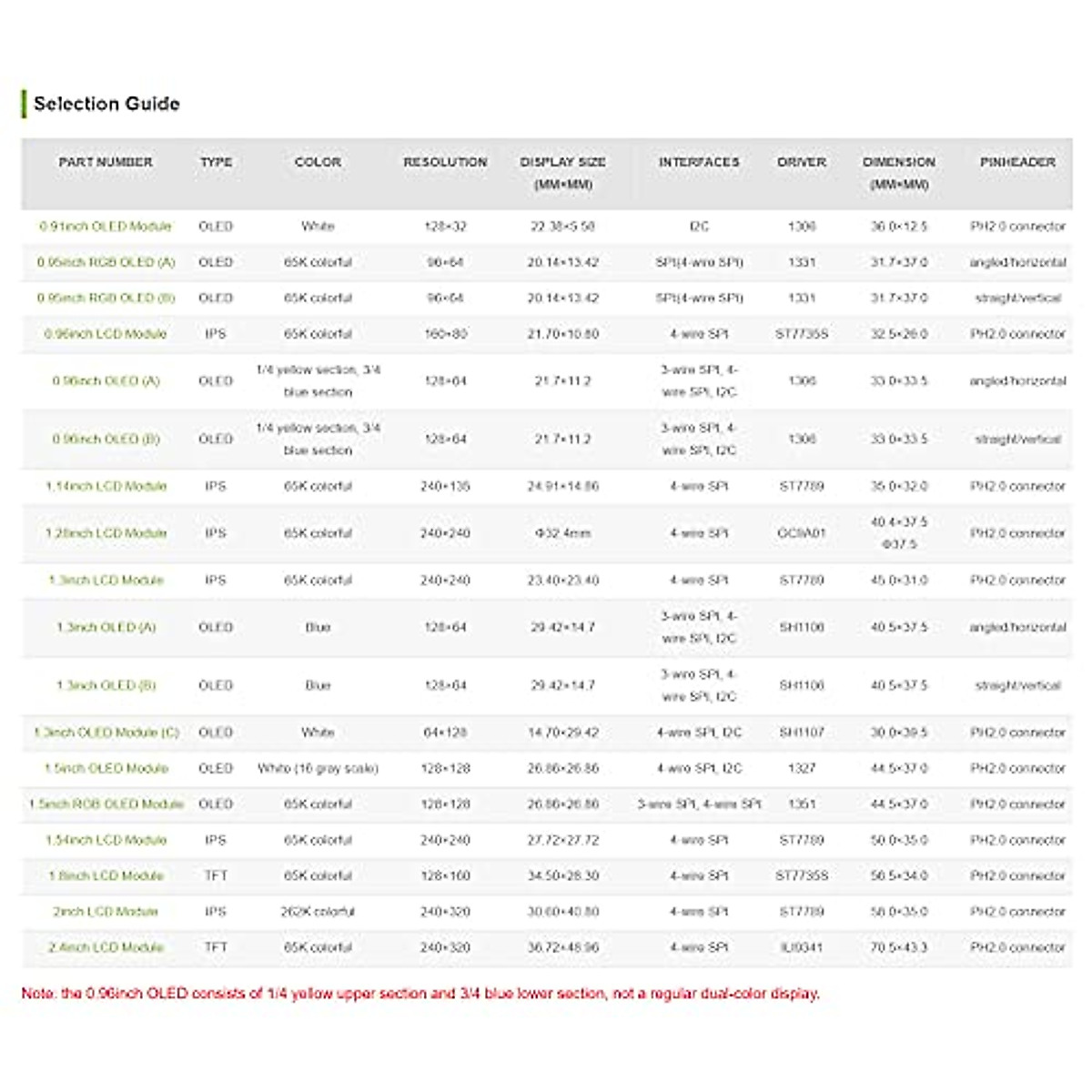
Task: Select the 1.28inch LCD Module link
Action: click(106, 533)
